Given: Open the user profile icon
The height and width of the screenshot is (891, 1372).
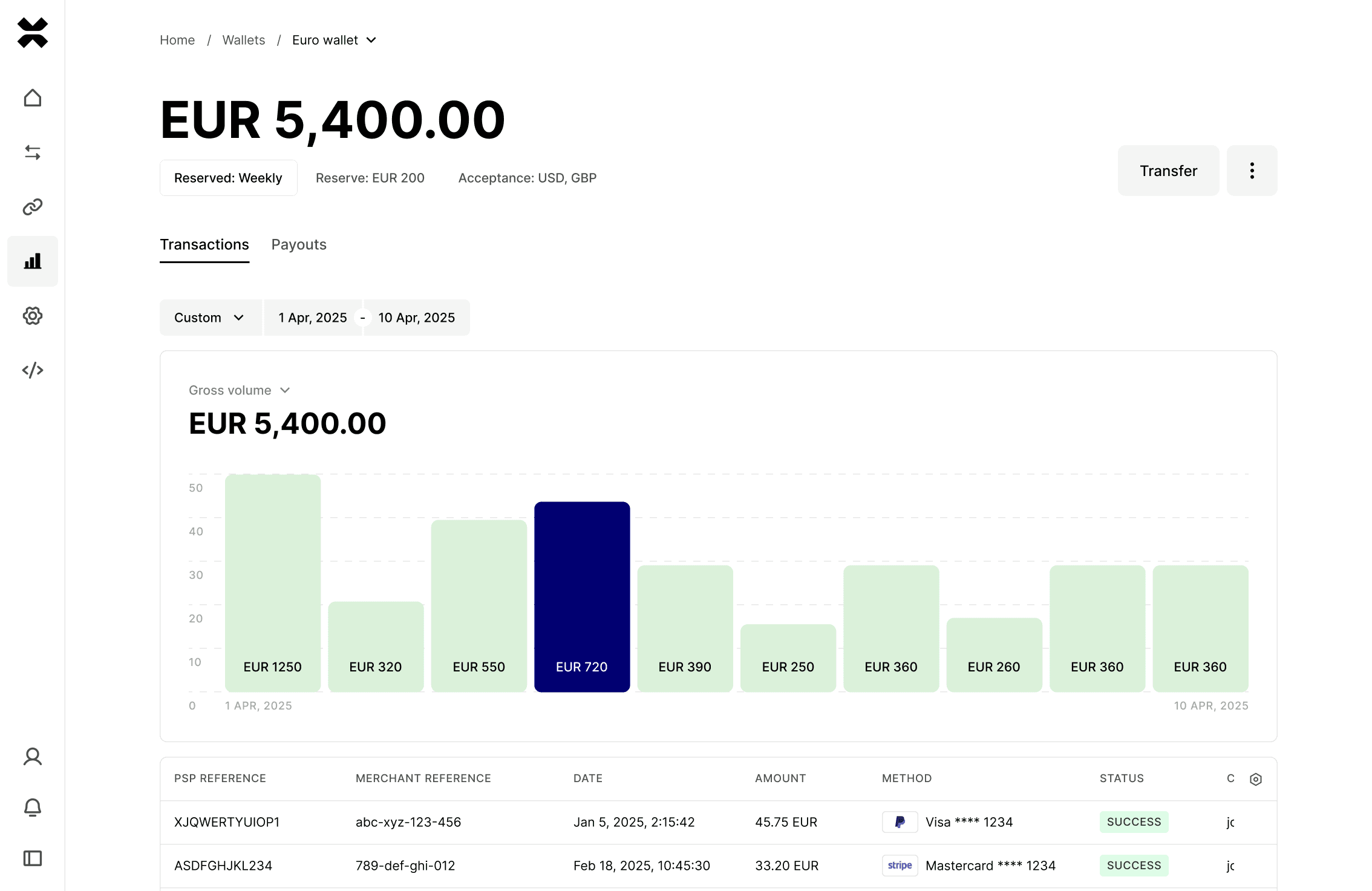Looking at the screenshot, I should click(33, 757).
